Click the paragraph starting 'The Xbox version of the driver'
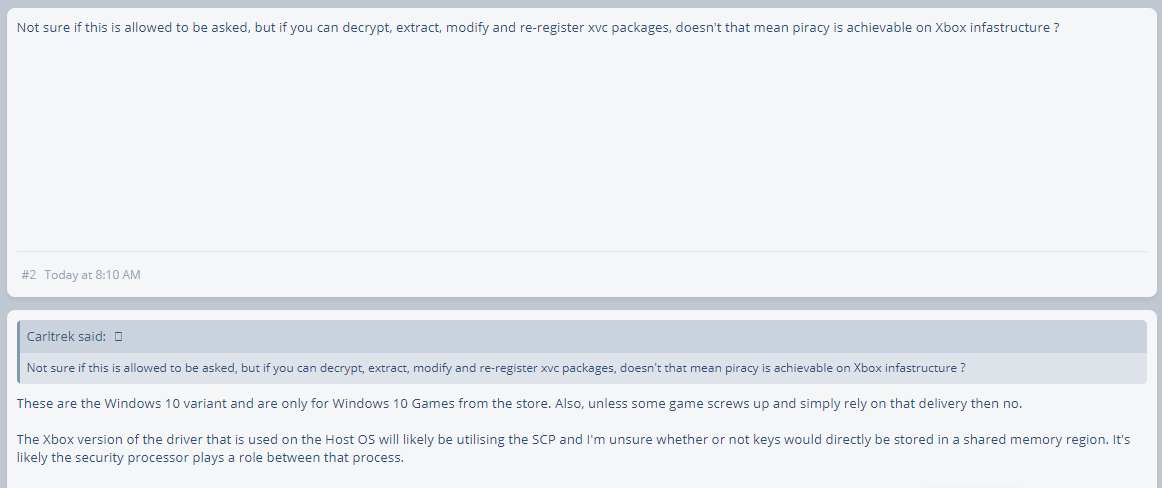The width and height of the screenshot is (1162, 488). [573, 448]
